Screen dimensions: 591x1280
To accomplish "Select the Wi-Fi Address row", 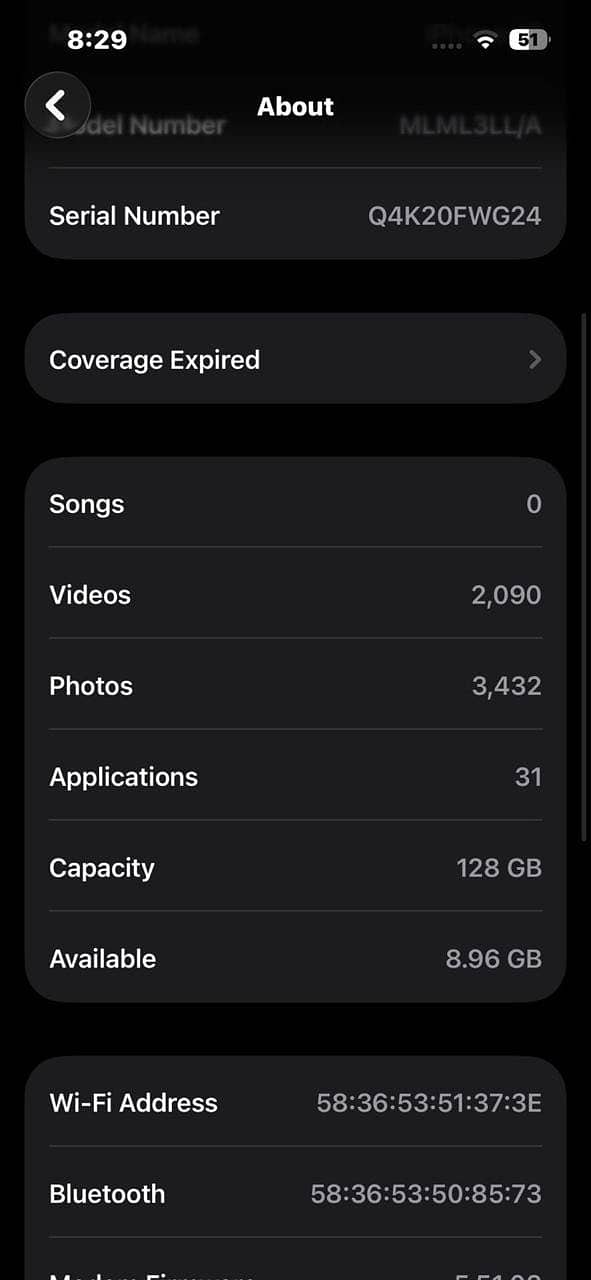I will 295,1102.
